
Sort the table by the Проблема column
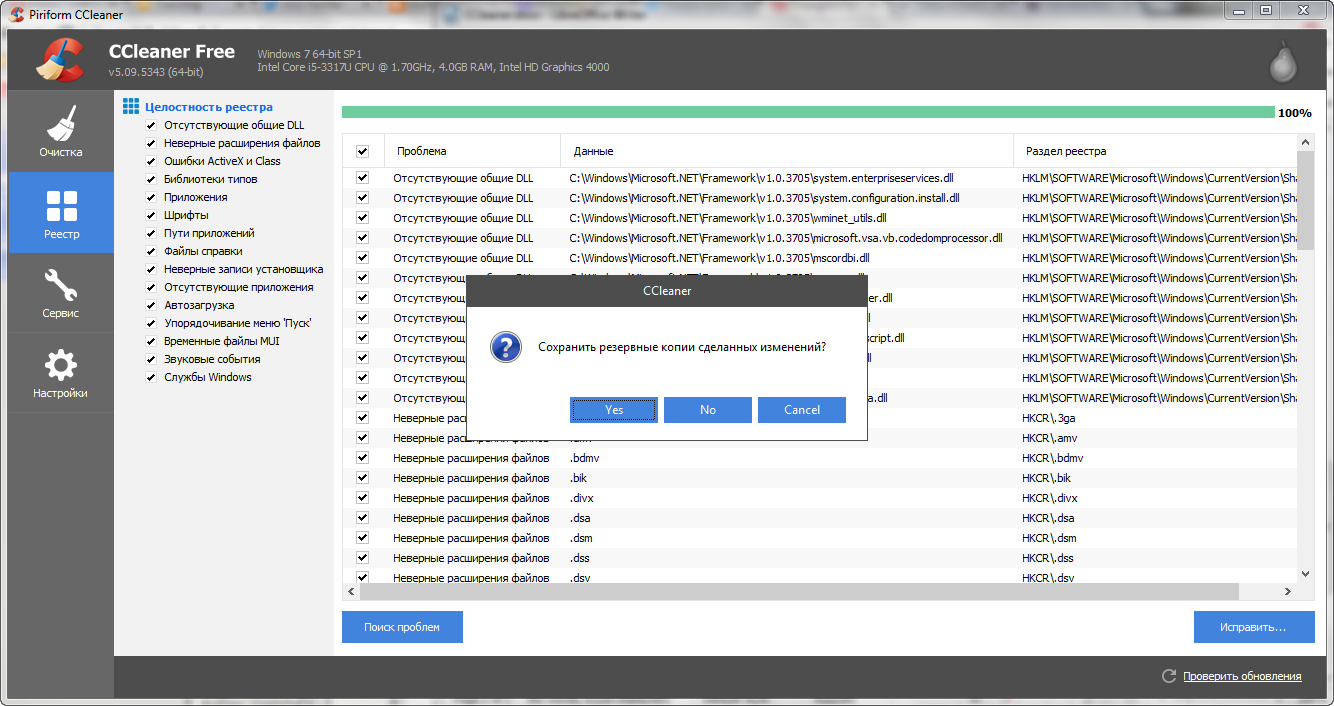472,151
